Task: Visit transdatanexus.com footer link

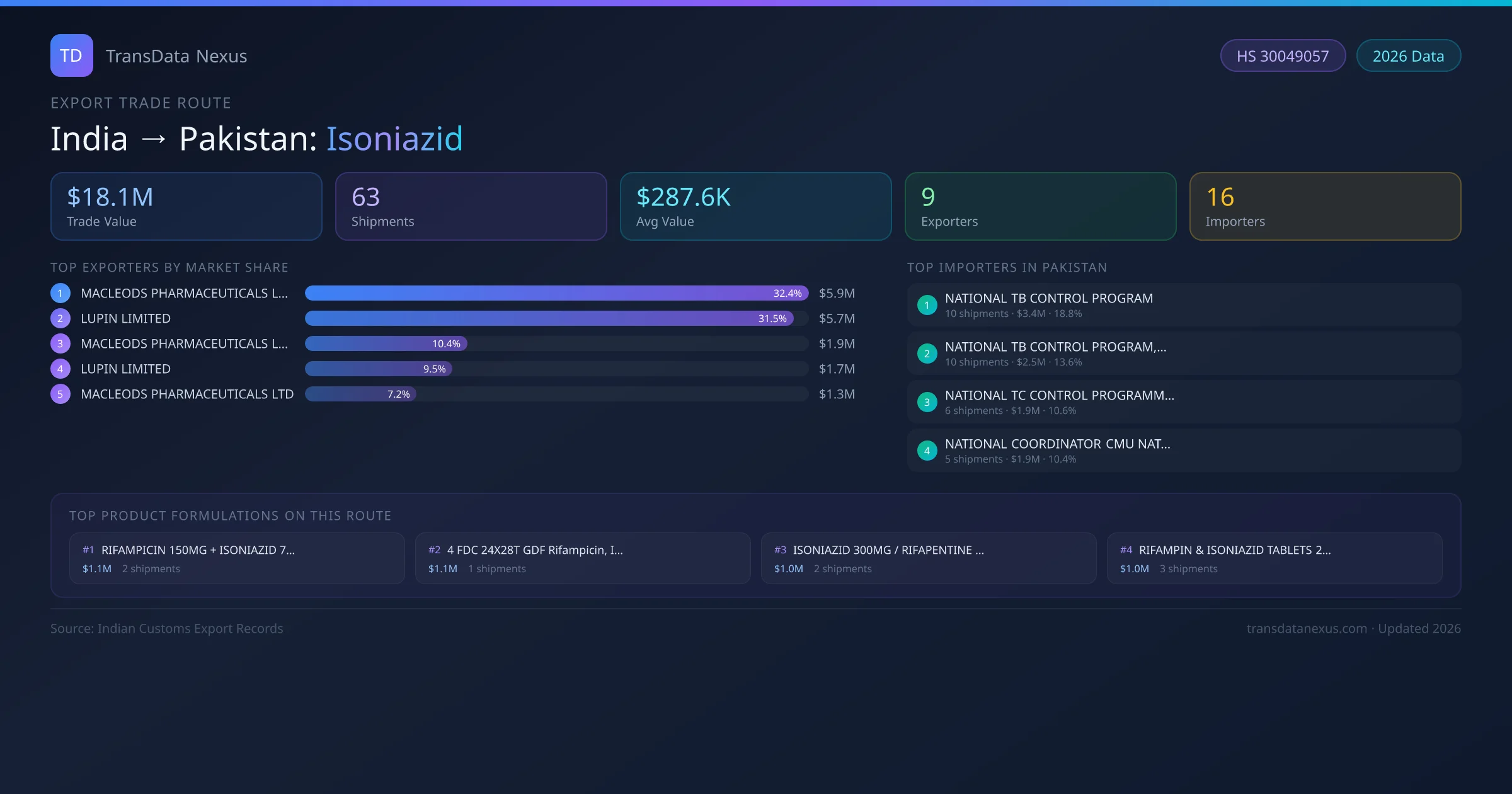Action: pos(1307,628)
